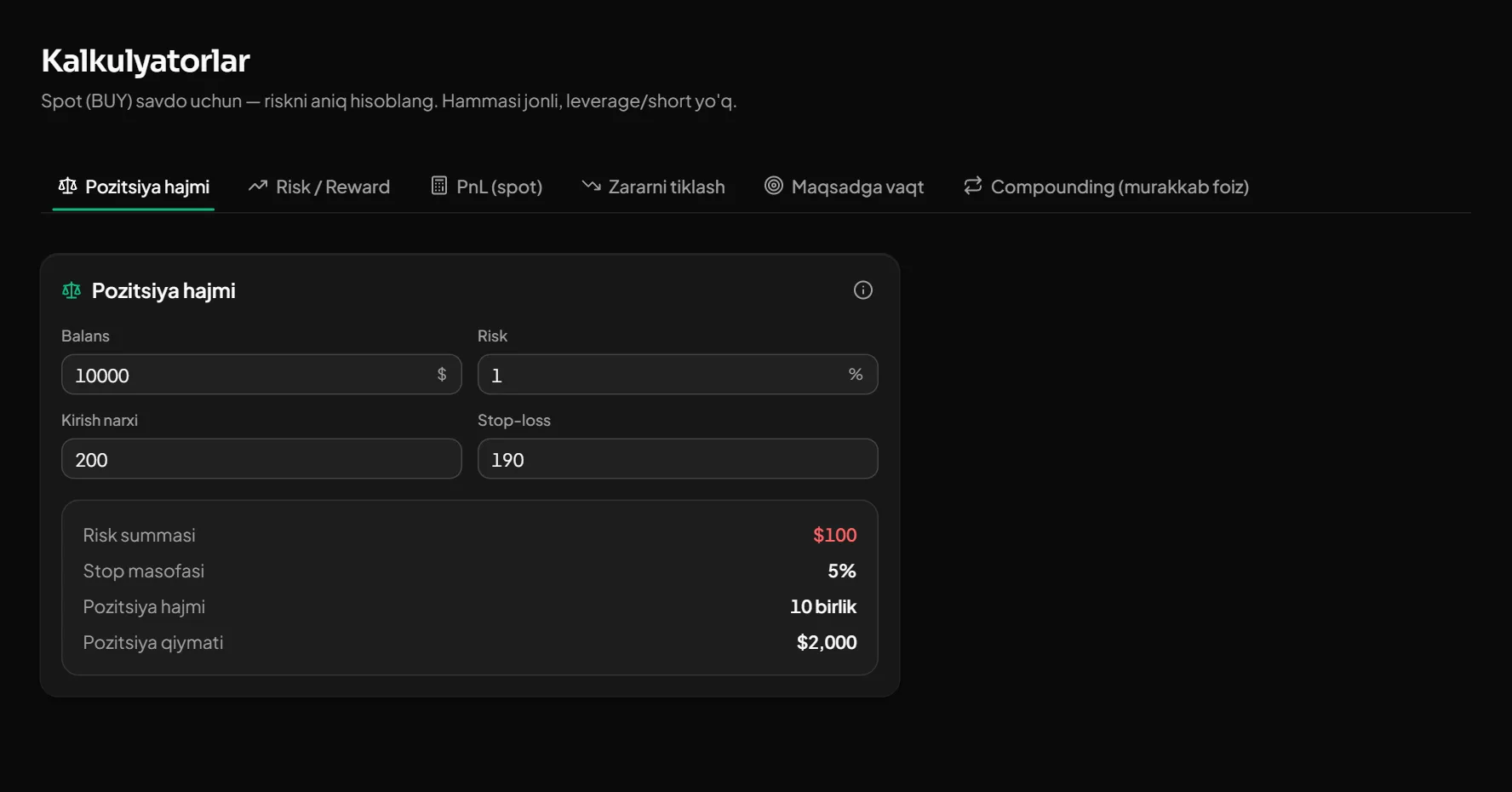
Task: Open the Risk / Reward tab
Action: click(x=319, y=187)
